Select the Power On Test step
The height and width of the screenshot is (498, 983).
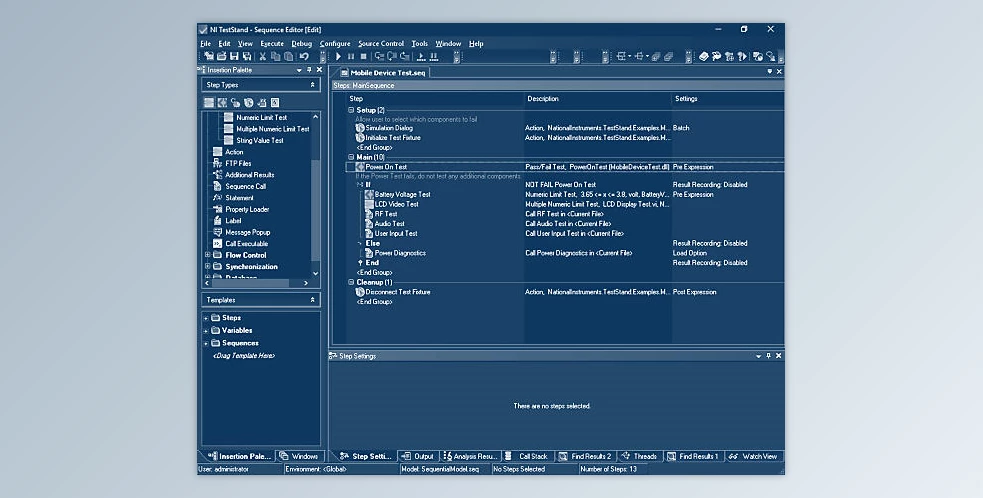(x=385, y=167)
